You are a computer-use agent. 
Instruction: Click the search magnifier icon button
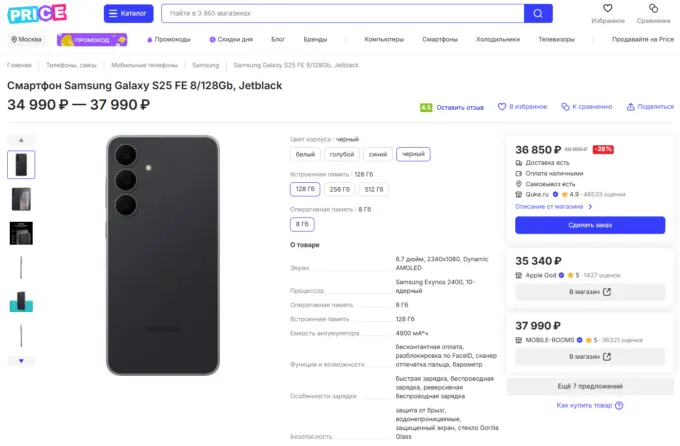click(x=538, y=13)
